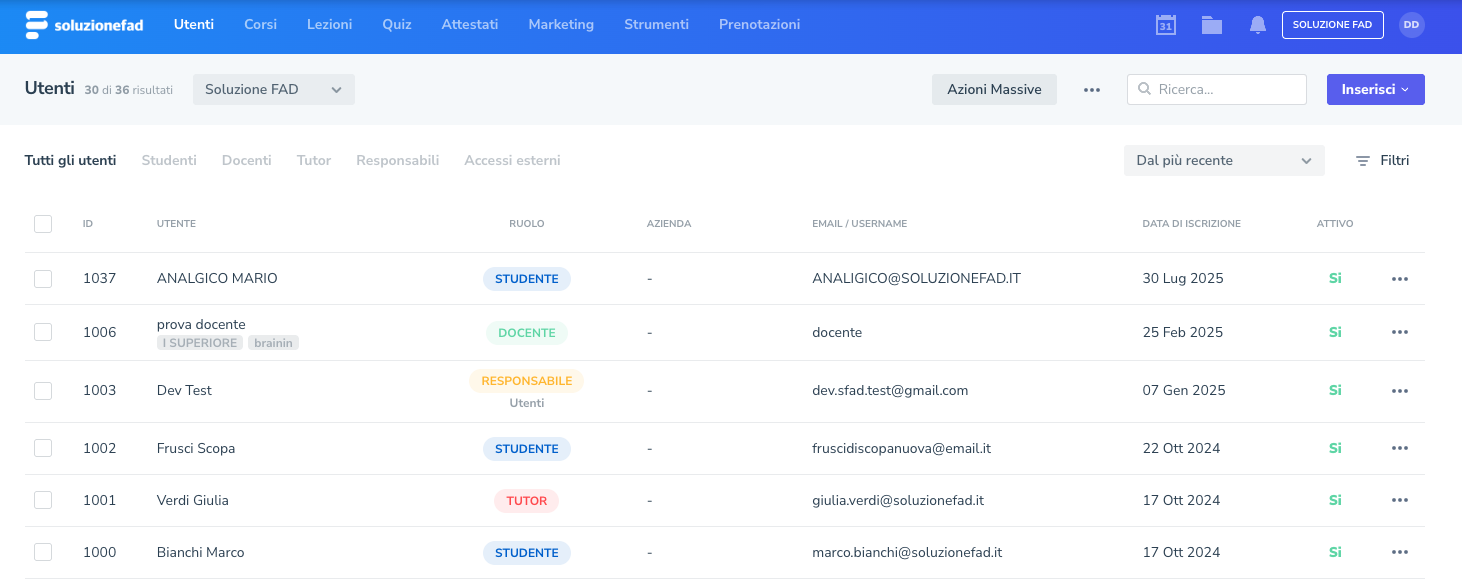Image resolution: width=1462 pixels, height=581 pixels.
Task: Open more options next to Azioni Massive
Action: point(1091,90)
